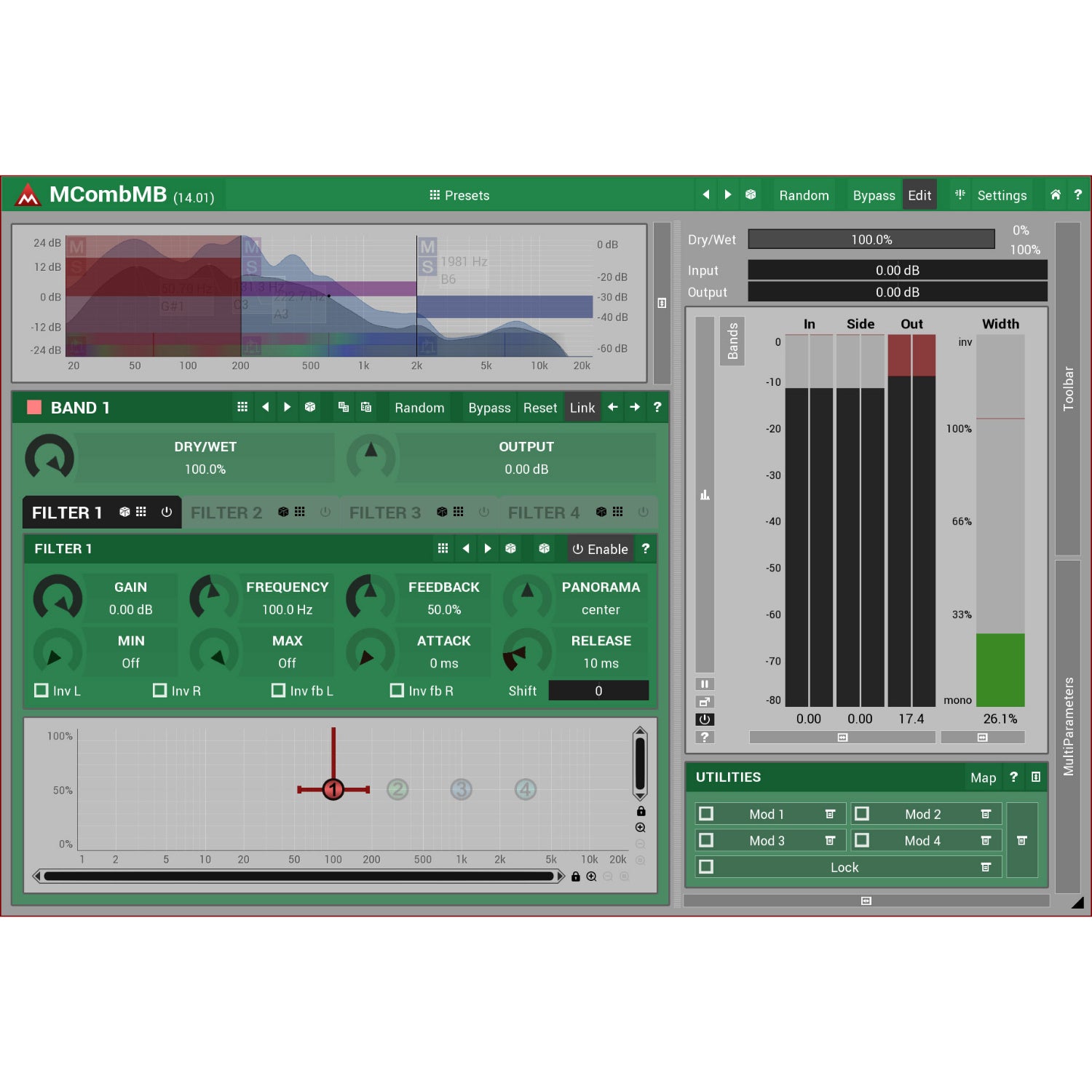Switch to Edit mode
The height and width of the screenshot is (1092, 1092).
point(919,195)
